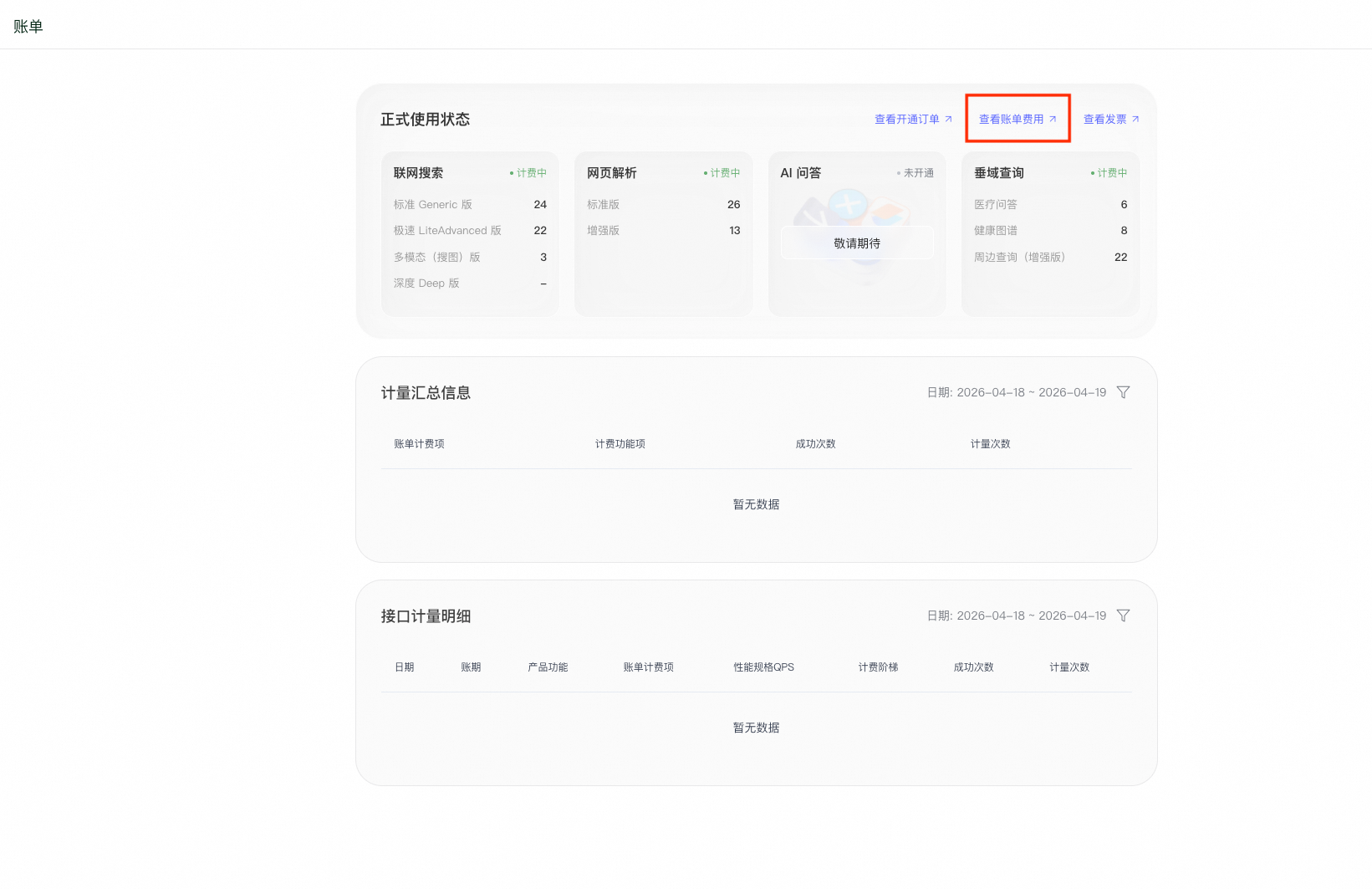Click the 计费阶梯 column header
1372x889 pixels.
coord(879,667)
